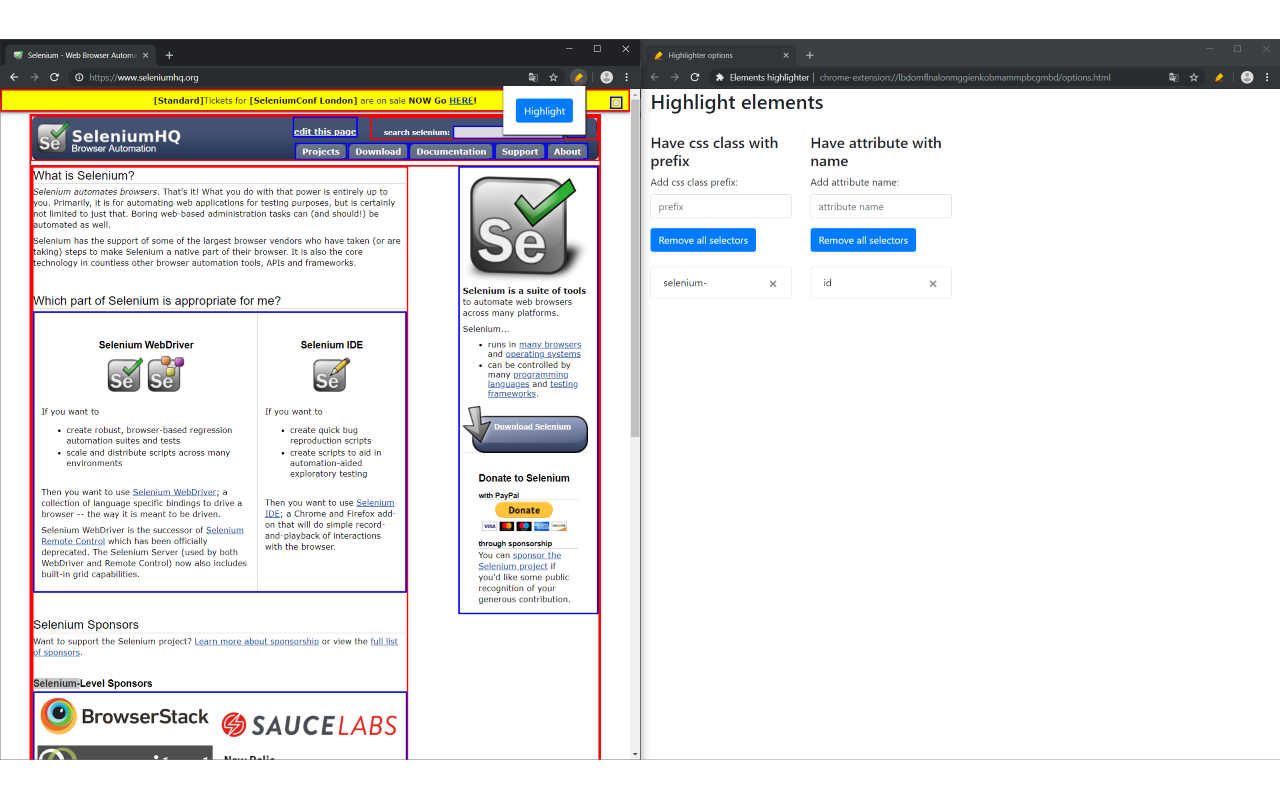This screenshot has height=800, width=1280.
Task: Open the Support navigation tab
Action: [520, 152]
